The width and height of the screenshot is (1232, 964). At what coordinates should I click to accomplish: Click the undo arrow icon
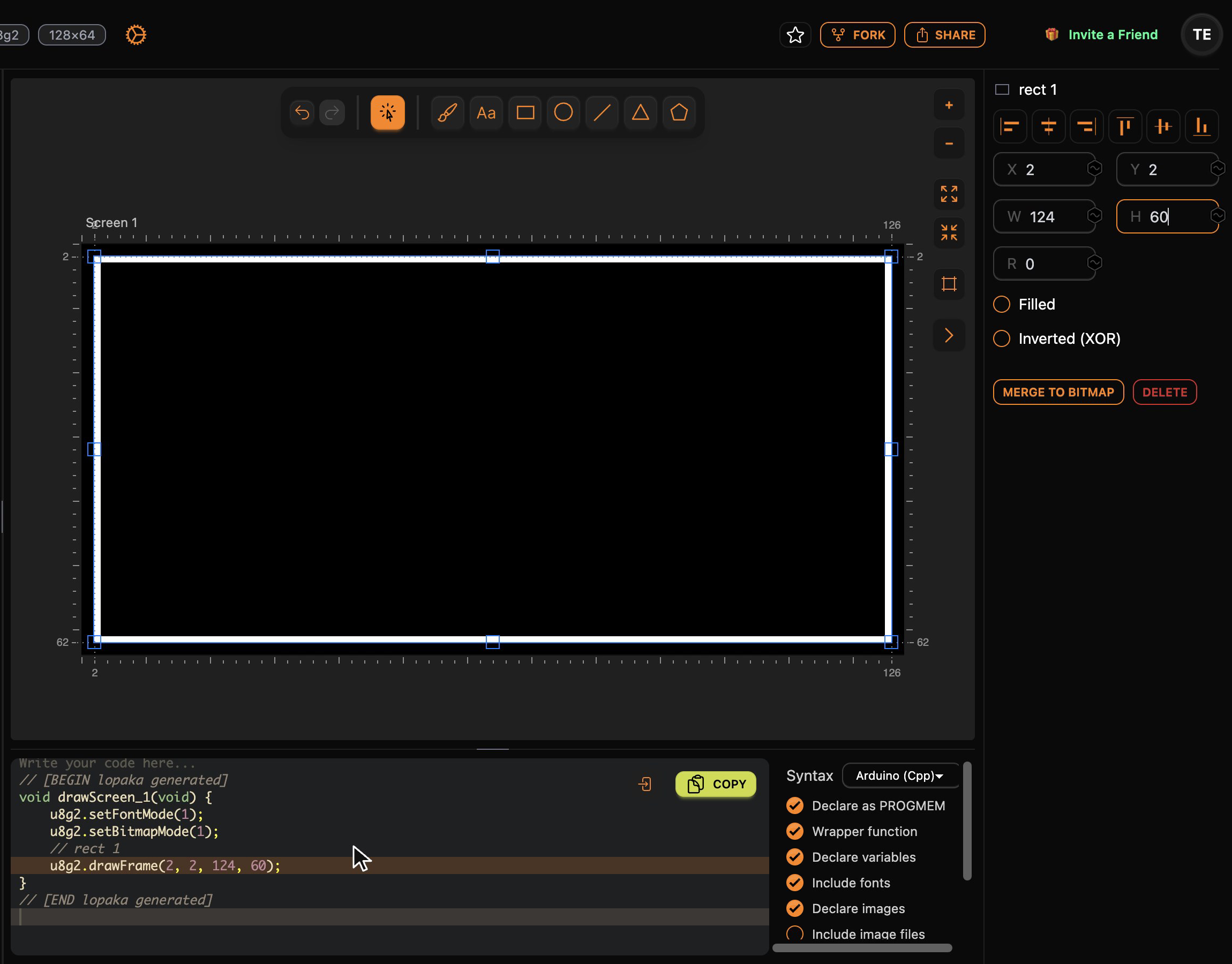pyautogui.click(x=303, y=113)
